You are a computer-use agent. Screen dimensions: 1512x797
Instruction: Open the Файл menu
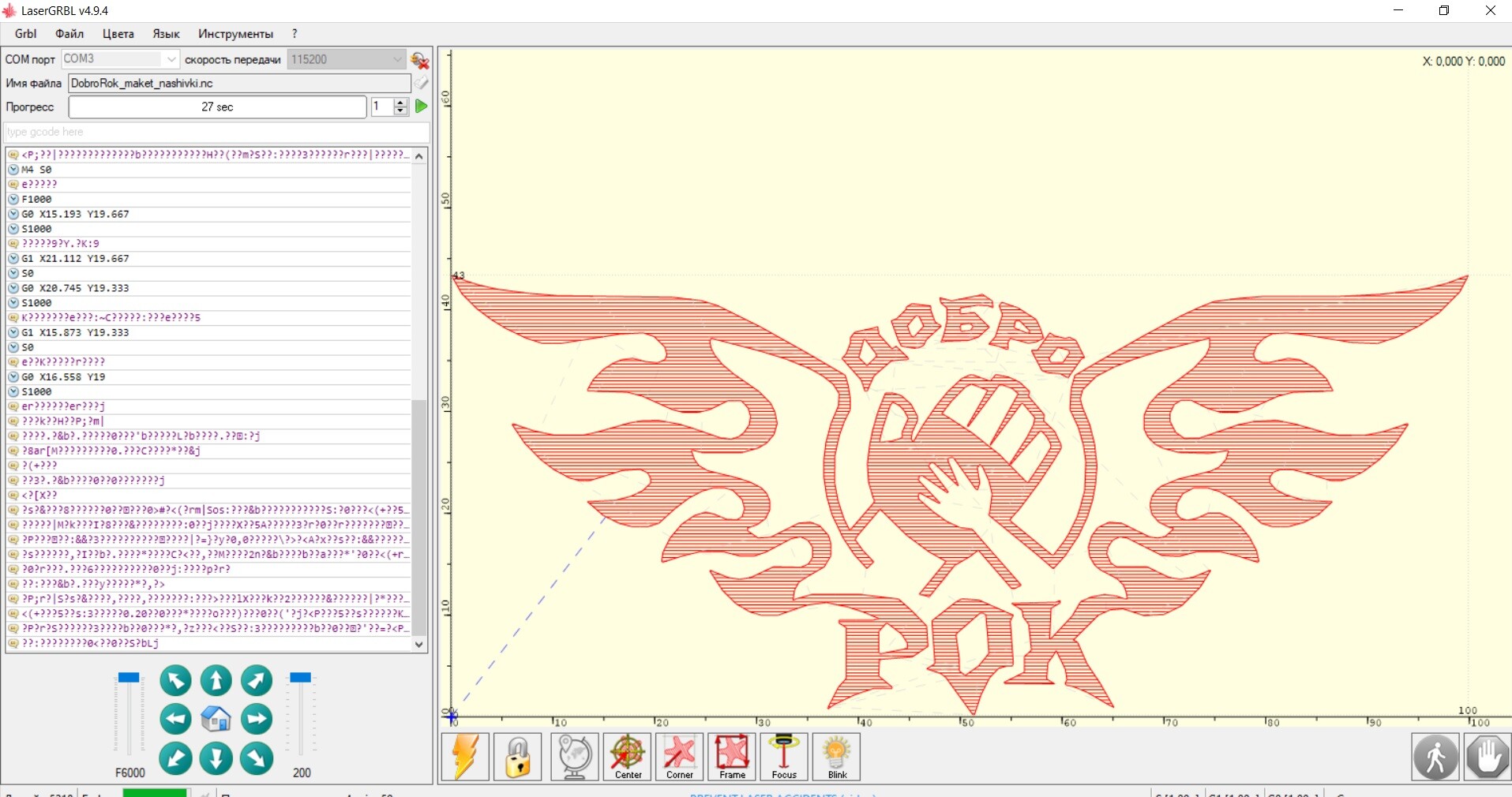tap(69, 34)
